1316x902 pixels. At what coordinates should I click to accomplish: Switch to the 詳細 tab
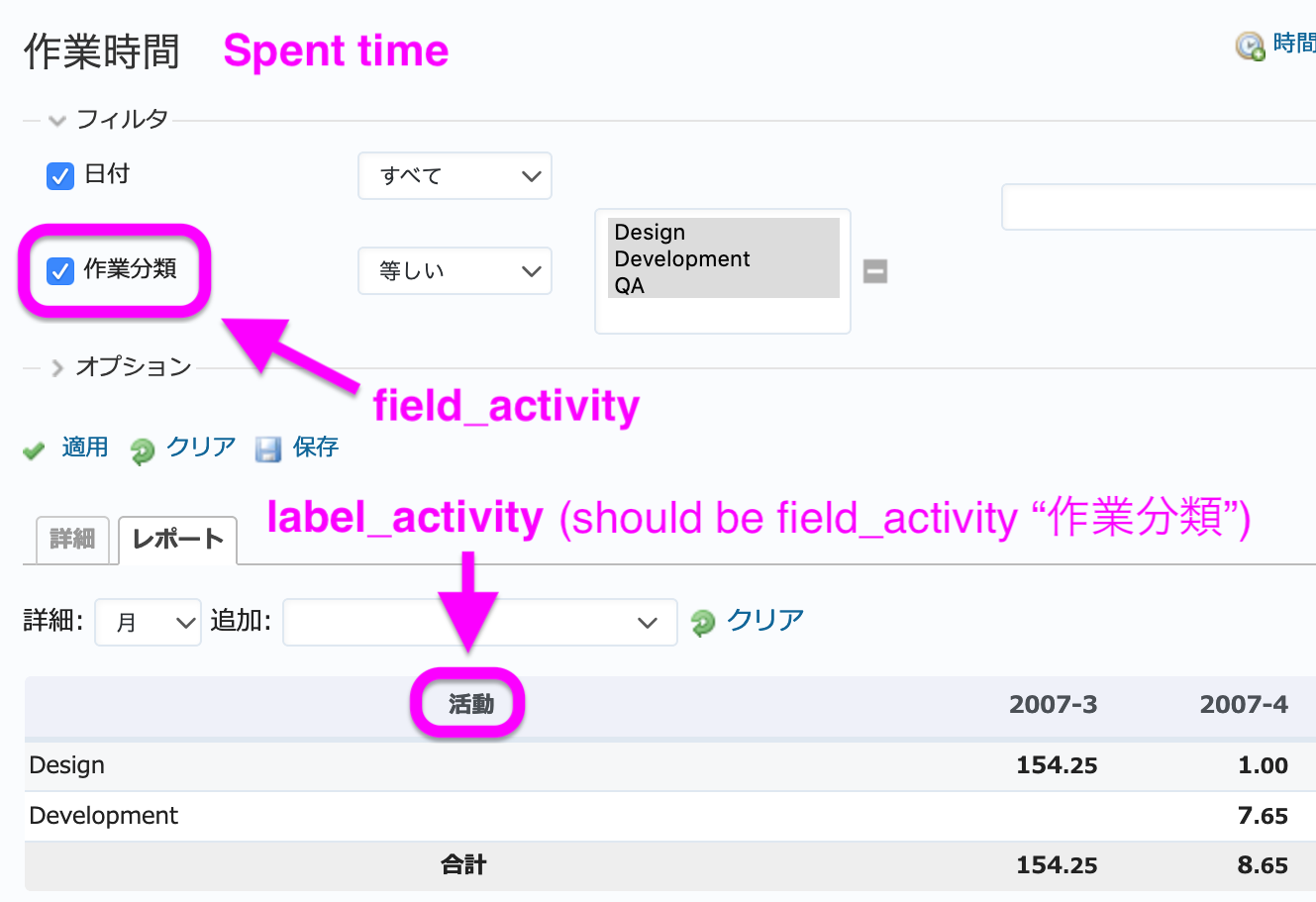pos(72,540)
